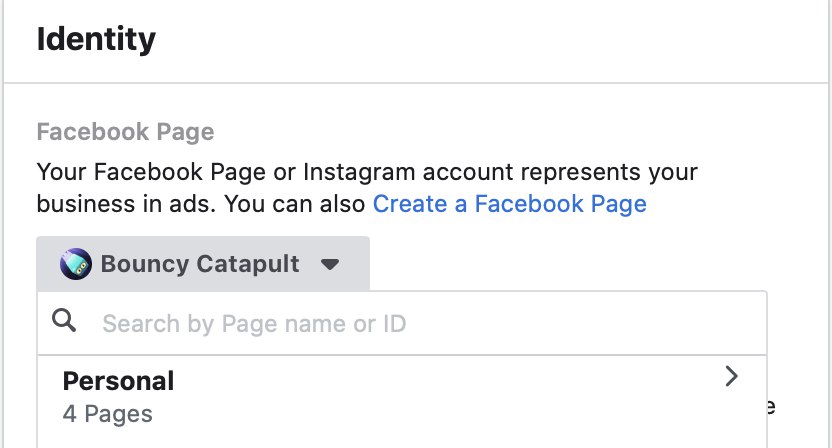The image size is (832, 448).
Task: Click 'business in ads. You can also' text
Action: click(201, 204)
